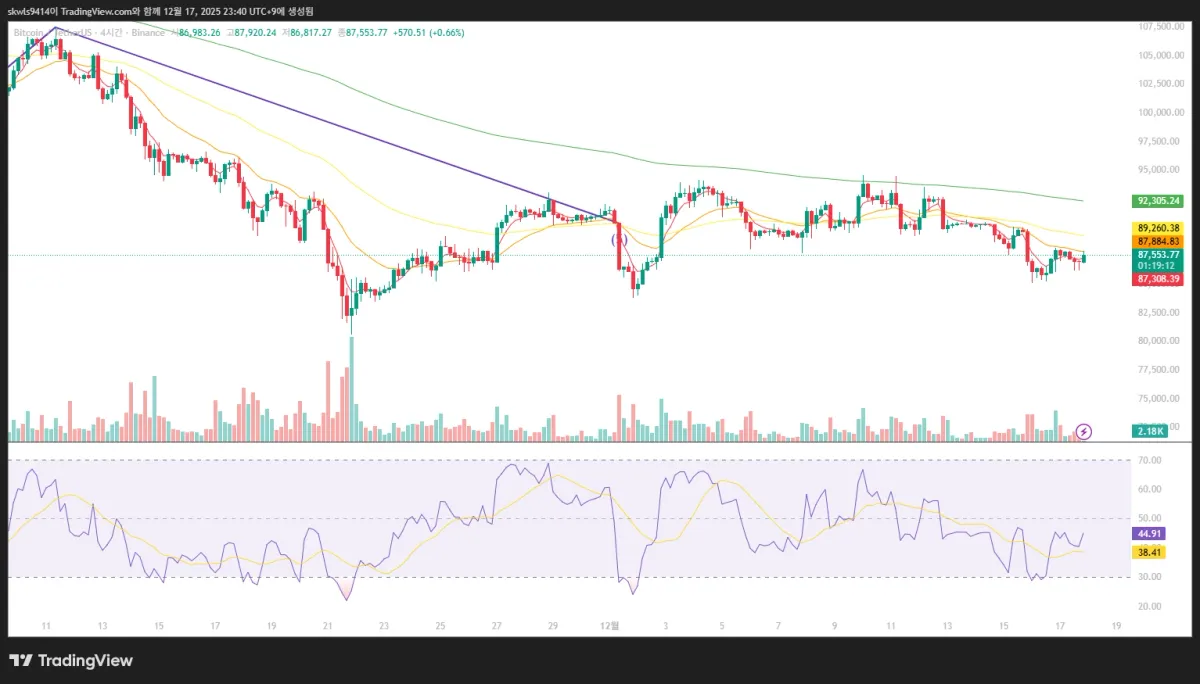Screen dimensions: 1200x684
Task: Click the low price value 86,817.27
Action: tap(311, 33)
